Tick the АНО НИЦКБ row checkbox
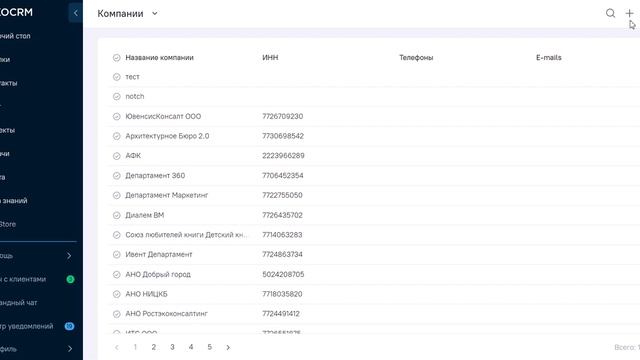The image size is (640, 360). click(117, 294)
